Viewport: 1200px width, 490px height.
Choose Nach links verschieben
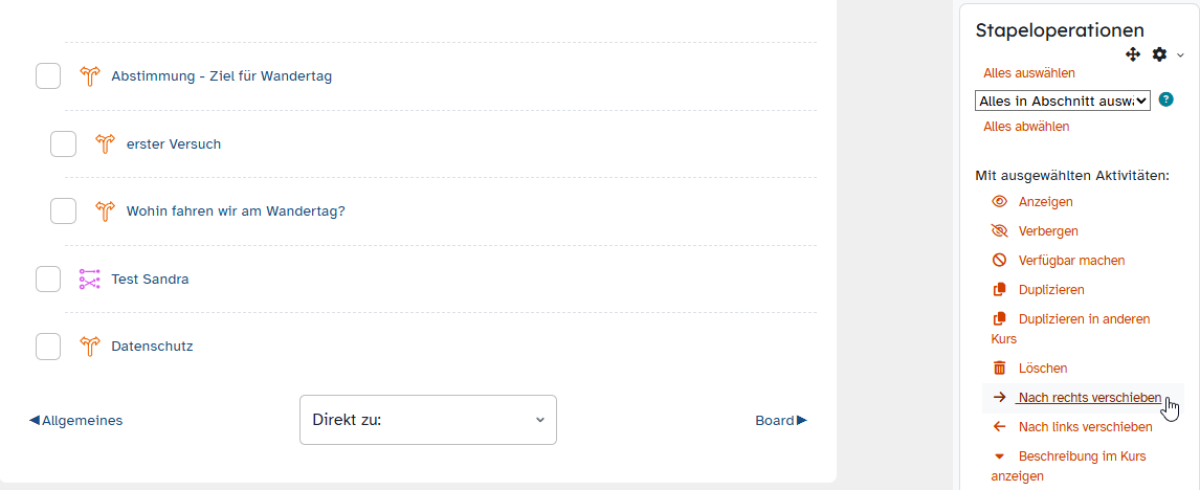[x=1084, y=427]
